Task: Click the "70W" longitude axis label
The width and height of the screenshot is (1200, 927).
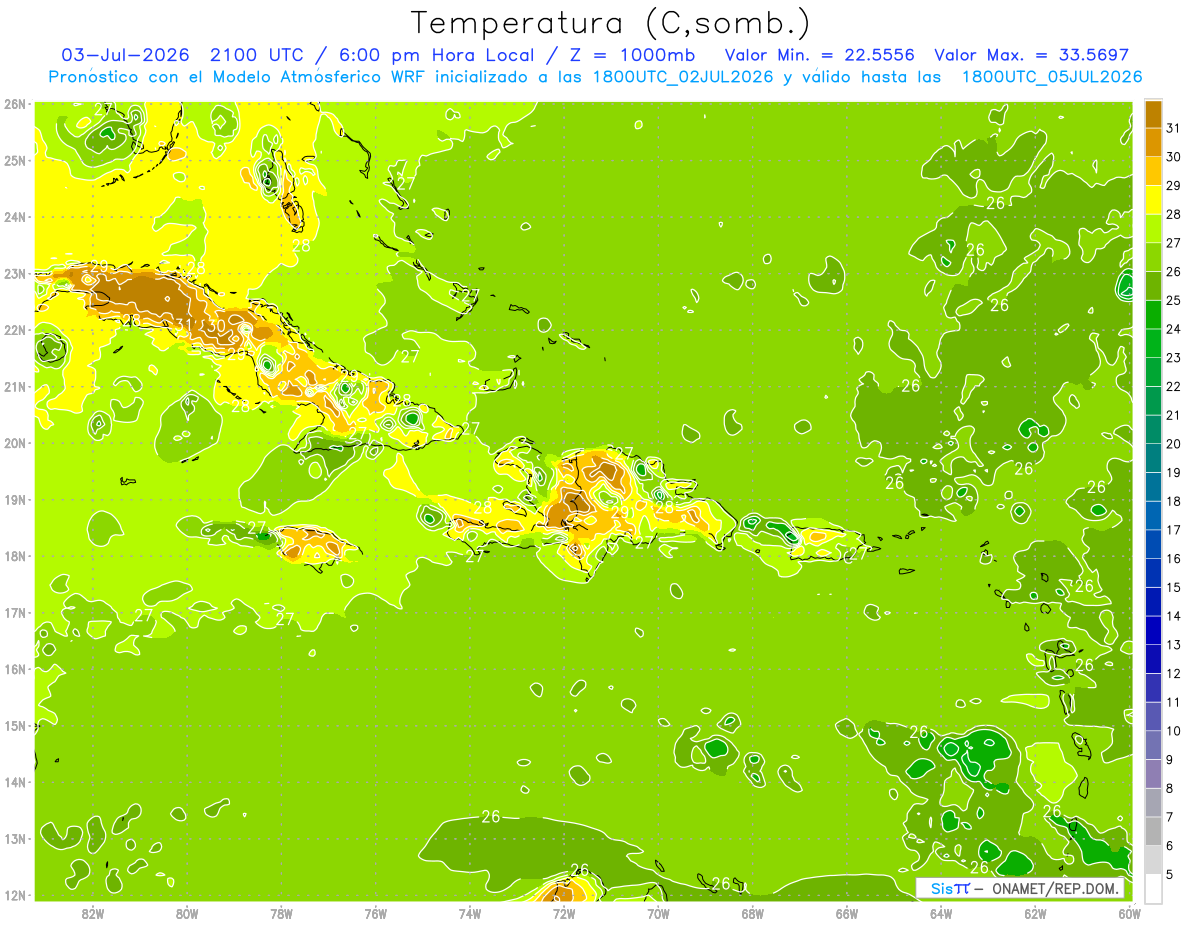Action: [x=658, y=913]
